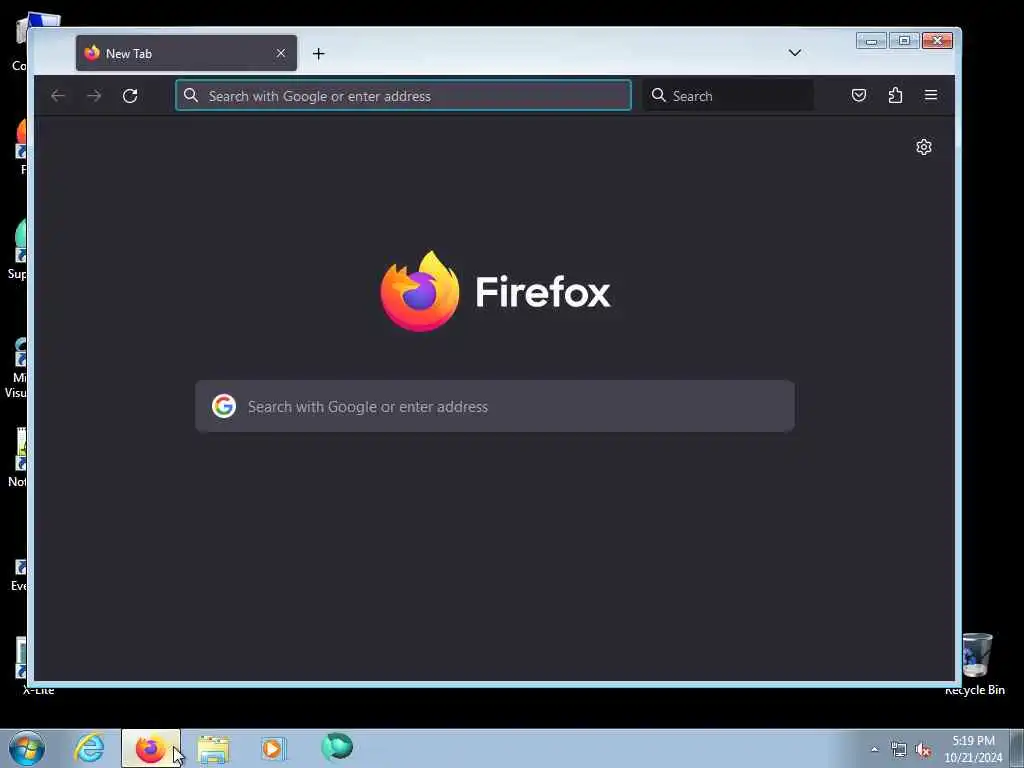This screenshot has height=768, width=1024.
Task: Open the Windows Start menu
Action: pos(27,748)
